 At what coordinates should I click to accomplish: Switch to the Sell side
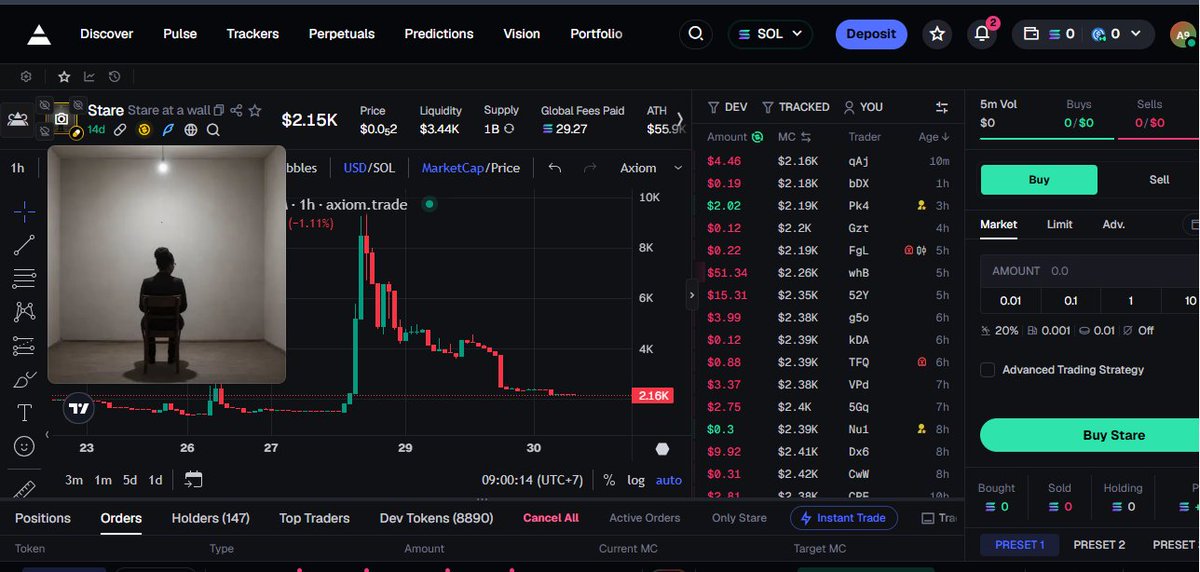point(1159,180)
